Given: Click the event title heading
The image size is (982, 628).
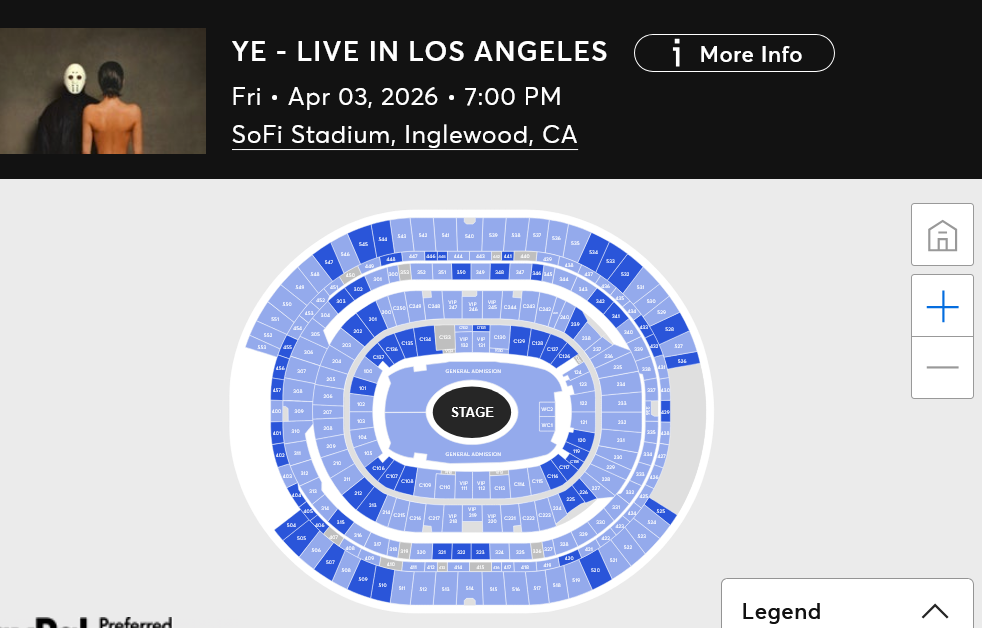Looking at the screenshot, I should click(x=419, y=52).
